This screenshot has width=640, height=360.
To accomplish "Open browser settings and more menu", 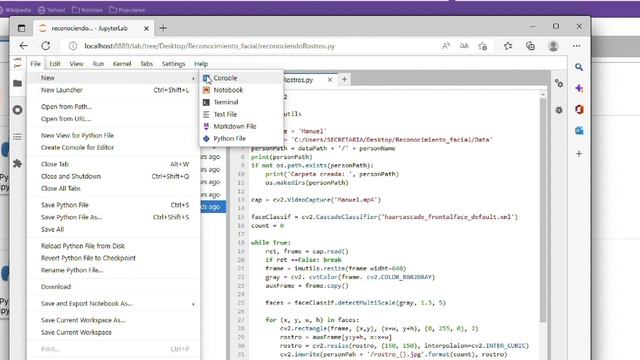I will coord(576,46).
